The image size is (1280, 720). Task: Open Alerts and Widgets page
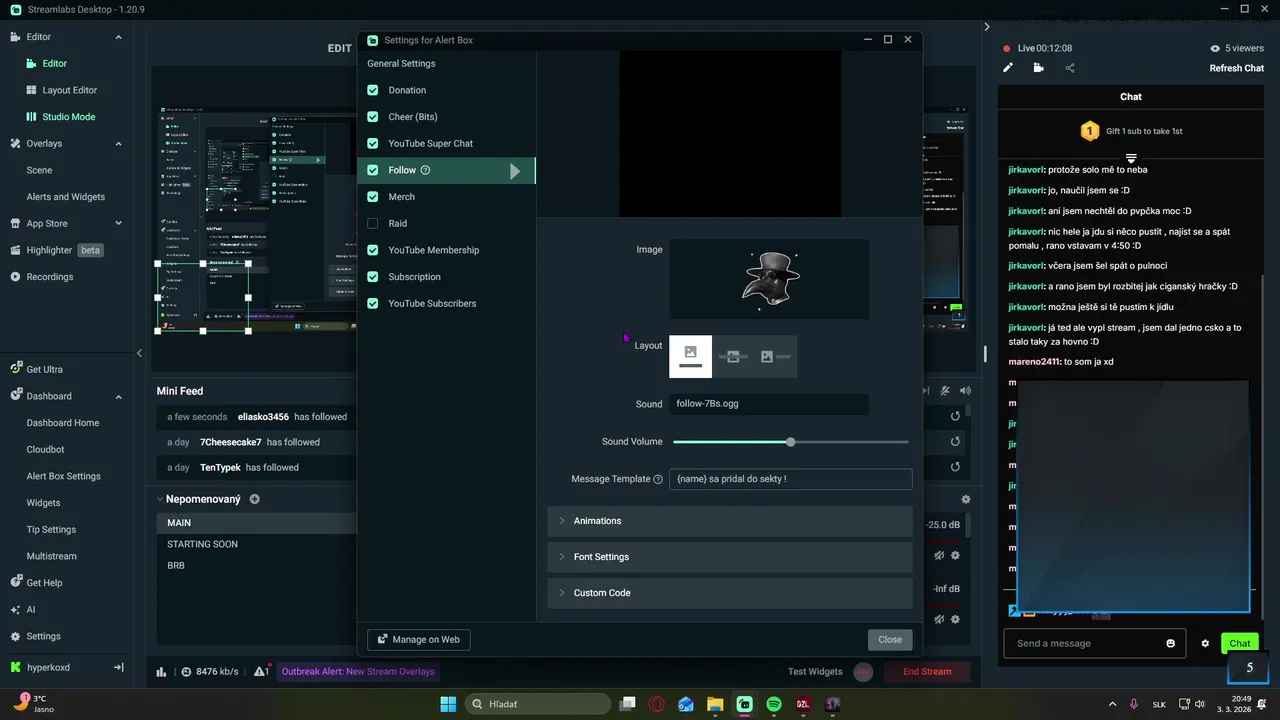(x=66, y=197)
